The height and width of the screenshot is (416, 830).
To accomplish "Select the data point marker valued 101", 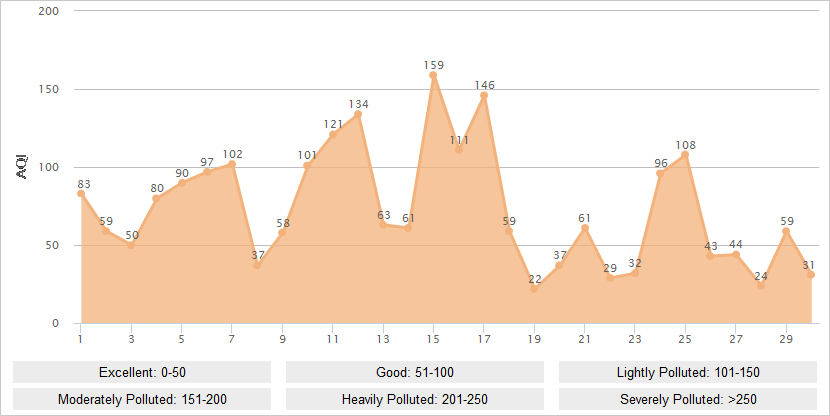I will (307, 166).
